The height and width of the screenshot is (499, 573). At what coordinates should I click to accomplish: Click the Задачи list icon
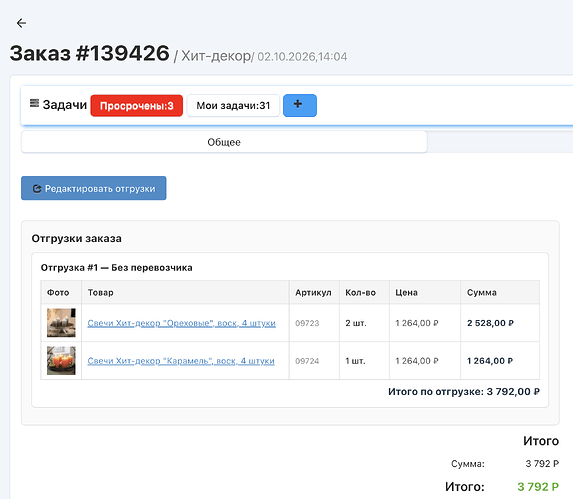(x=34, y=103)
